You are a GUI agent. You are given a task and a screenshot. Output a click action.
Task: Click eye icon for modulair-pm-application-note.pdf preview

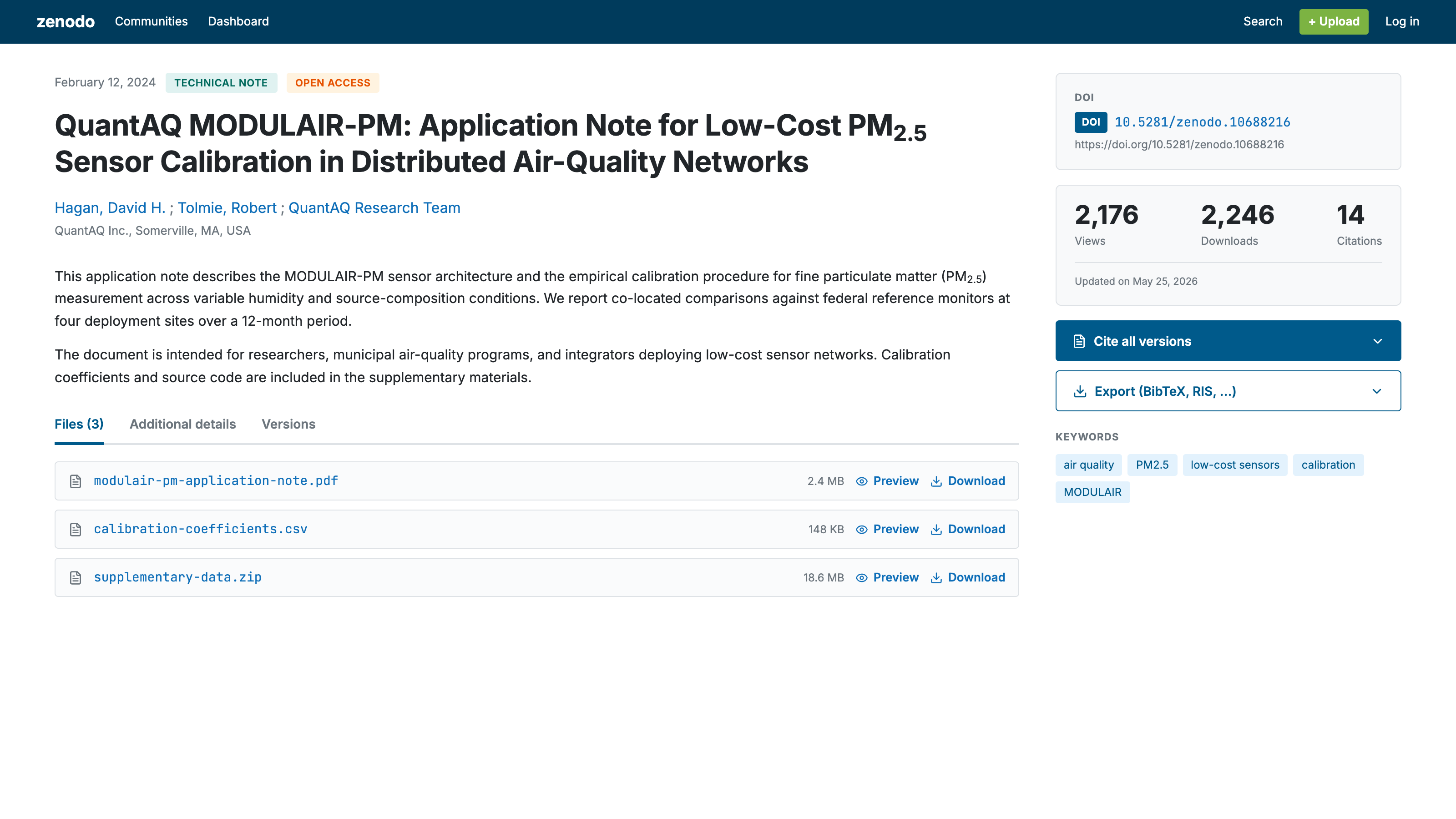point(861,481)
